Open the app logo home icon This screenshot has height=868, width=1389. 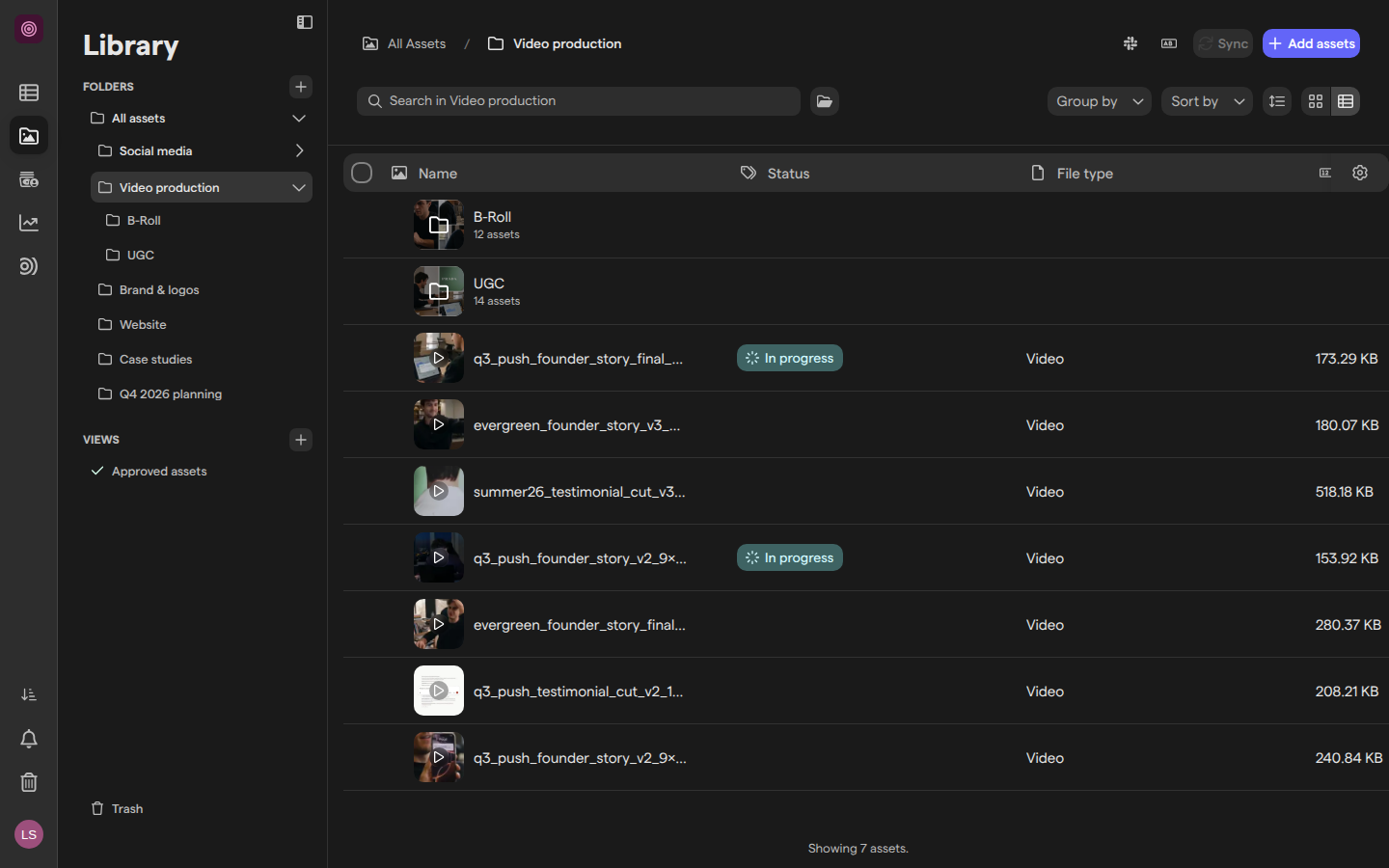coord(29,29)
